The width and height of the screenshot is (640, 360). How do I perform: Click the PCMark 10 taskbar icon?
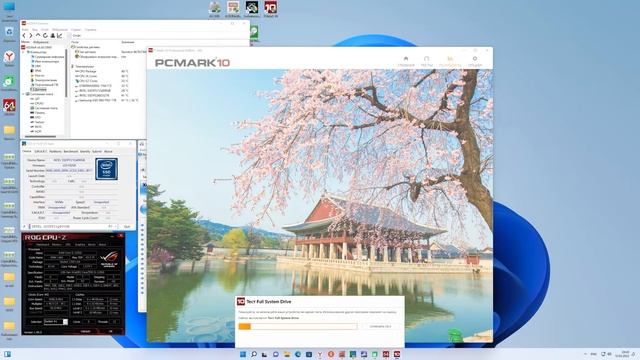(397, 354)
